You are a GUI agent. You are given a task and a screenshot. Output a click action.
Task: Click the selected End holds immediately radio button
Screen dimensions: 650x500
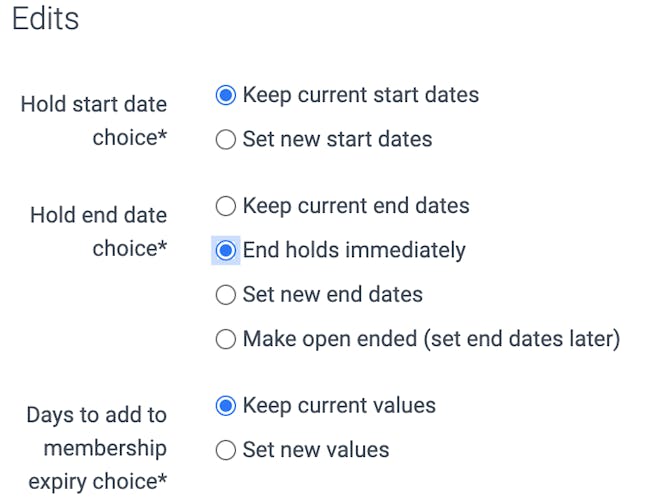point(226,250)
